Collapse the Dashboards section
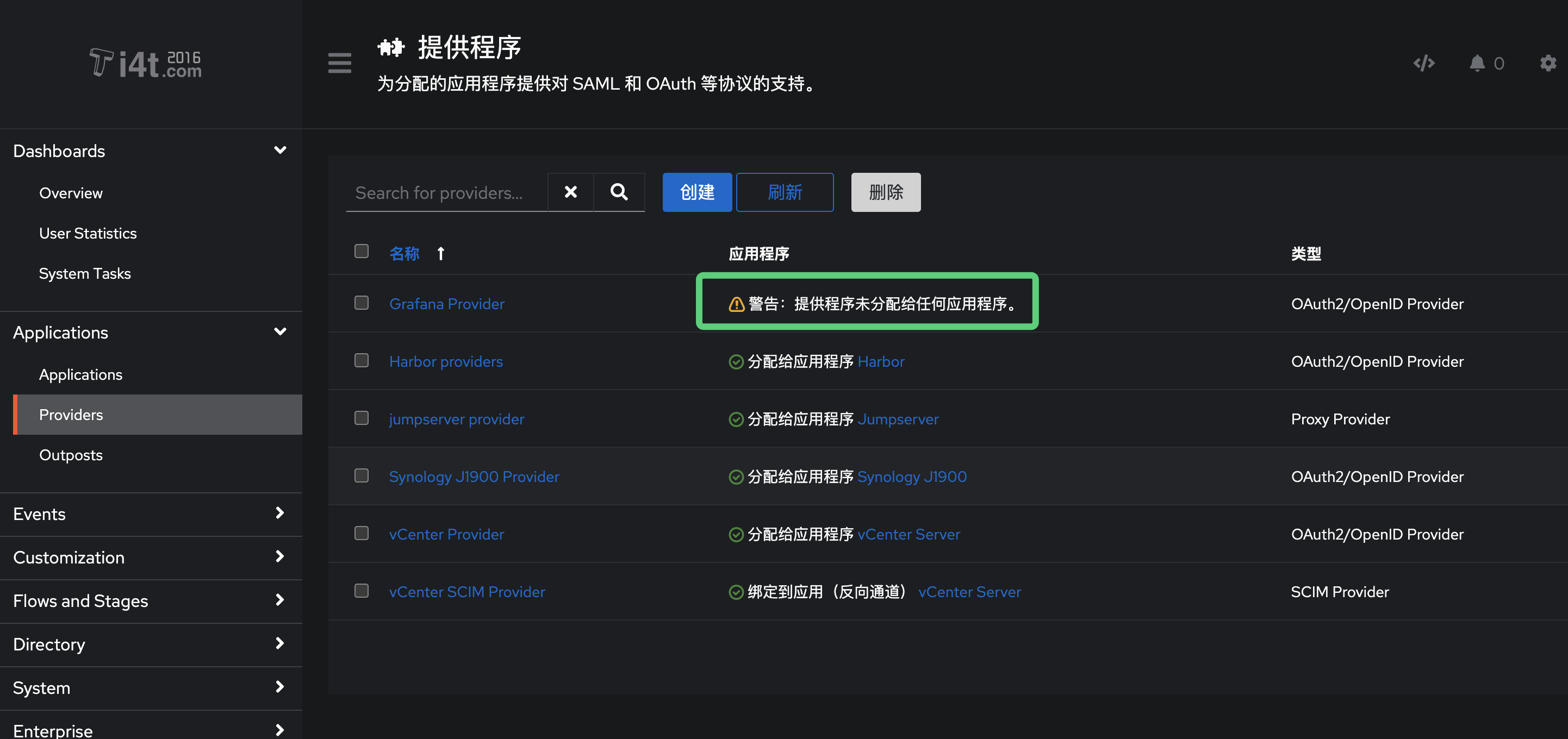 (x=280, y=149)
